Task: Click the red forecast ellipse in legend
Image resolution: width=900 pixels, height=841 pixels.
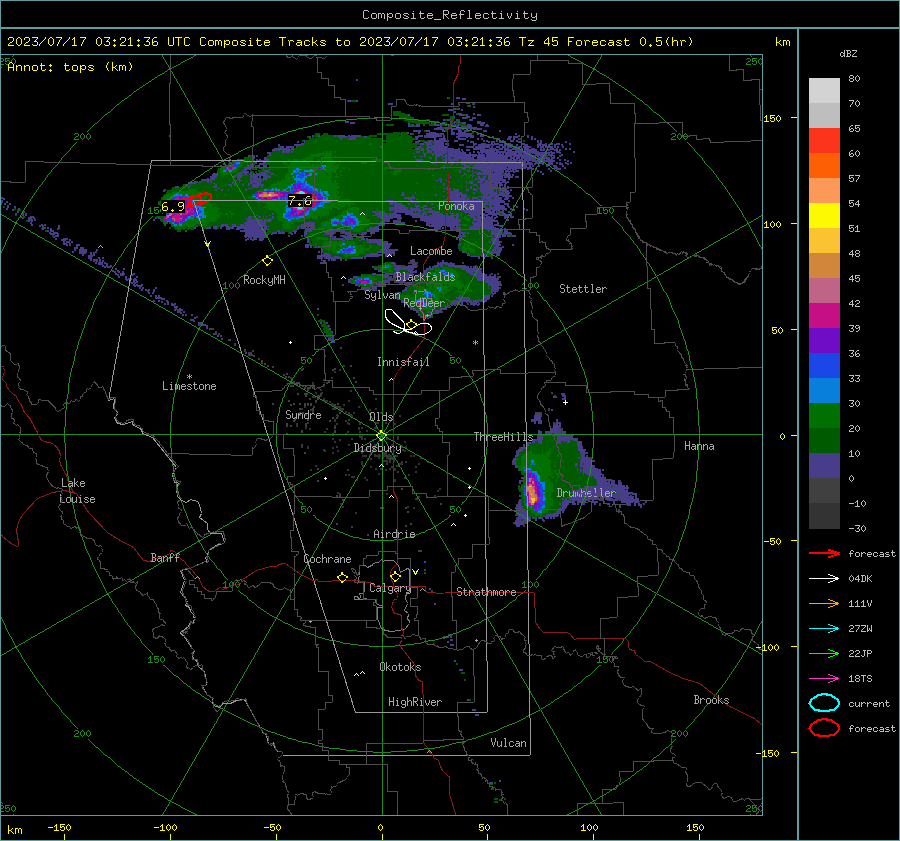Action: coord(824,728)
